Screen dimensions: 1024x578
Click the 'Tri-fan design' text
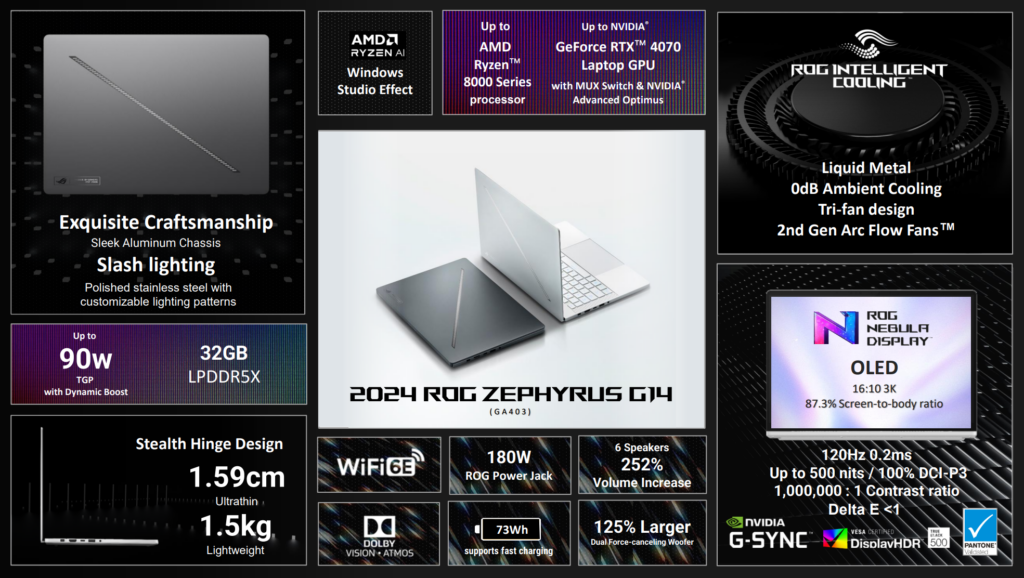click(x=866, y=210)
